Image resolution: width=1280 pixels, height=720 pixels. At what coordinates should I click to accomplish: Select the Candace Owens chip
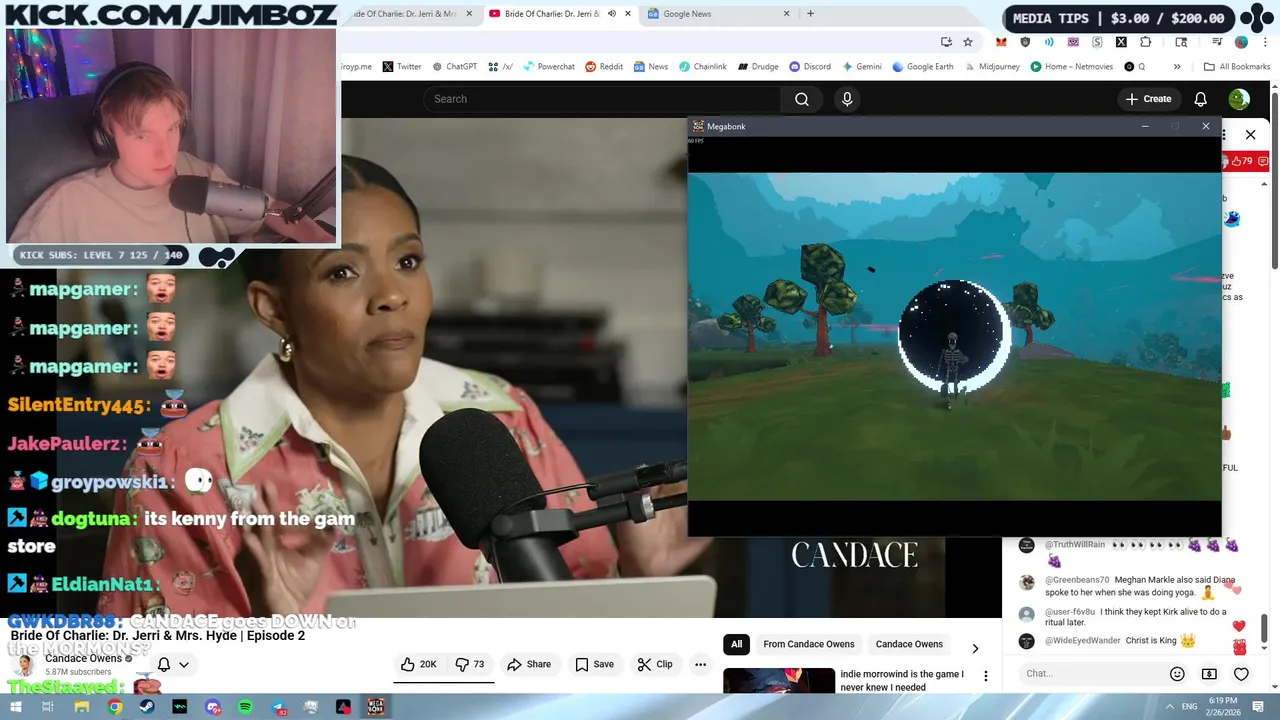[x=909, y=644]
